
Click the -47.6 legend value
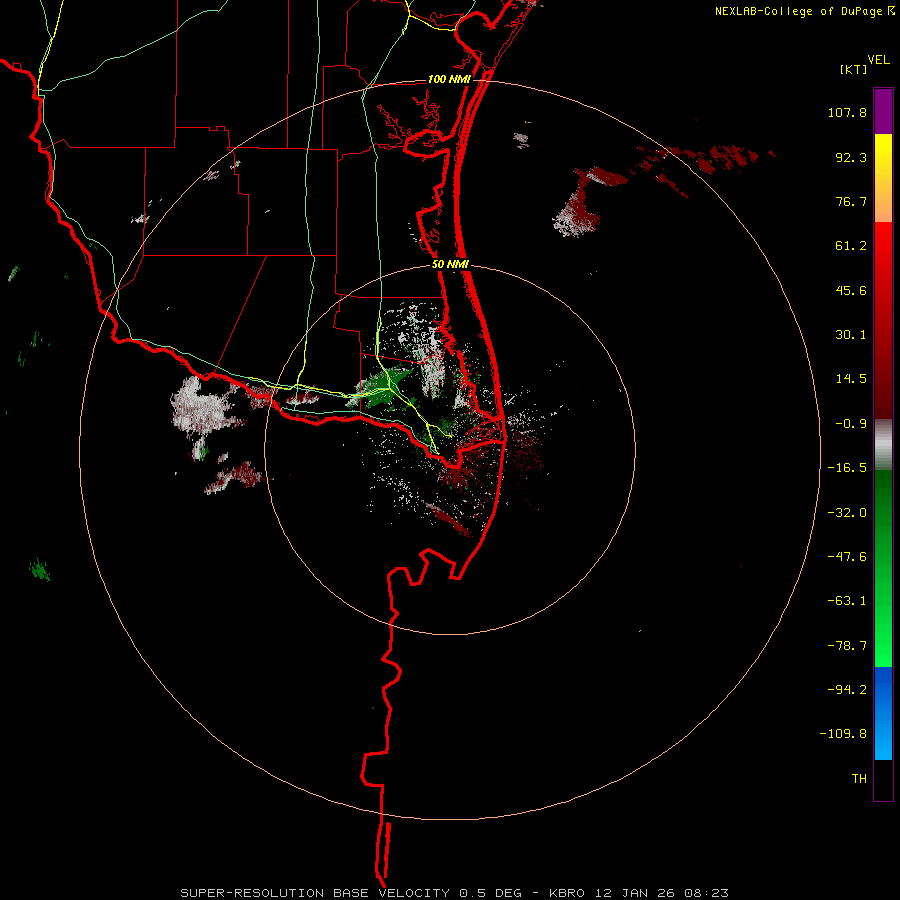coord(847,557)
